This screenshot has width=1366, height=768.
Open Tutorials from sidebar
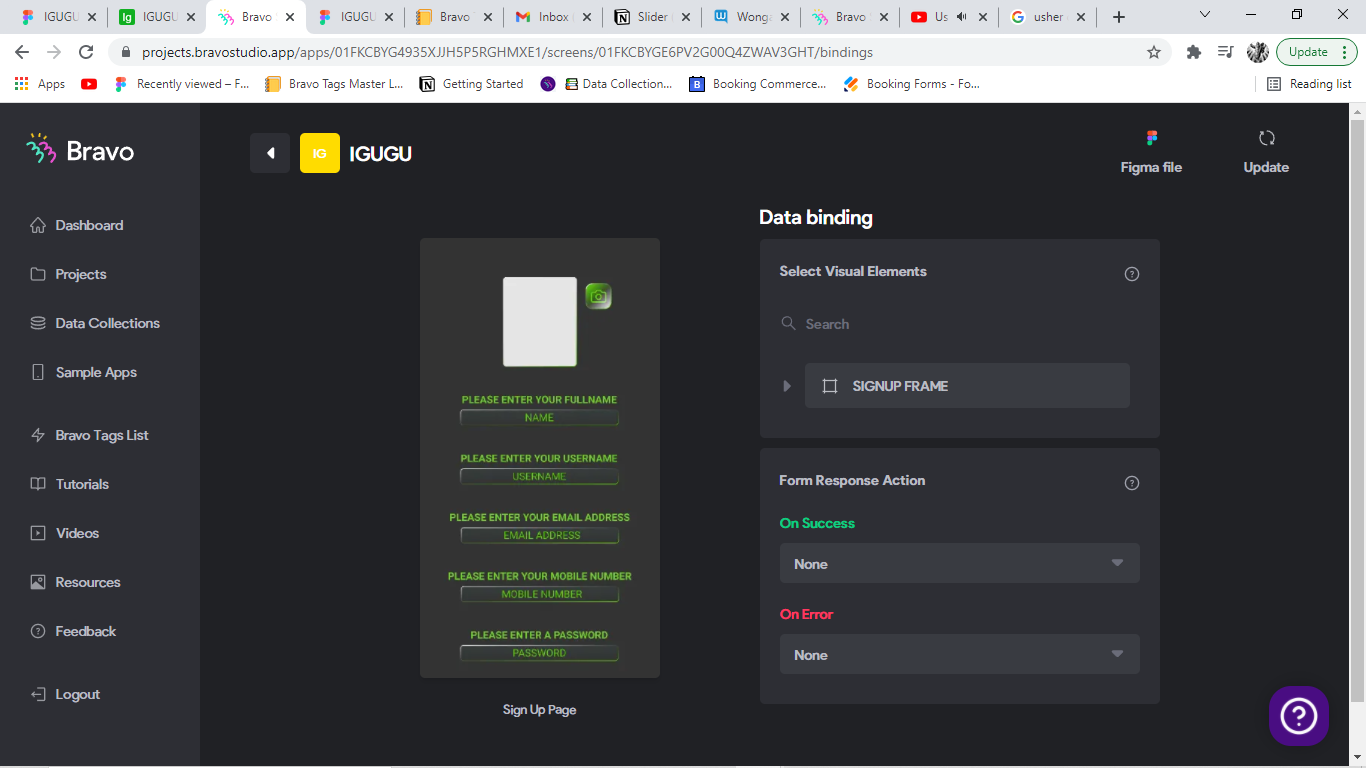(69, 484)
